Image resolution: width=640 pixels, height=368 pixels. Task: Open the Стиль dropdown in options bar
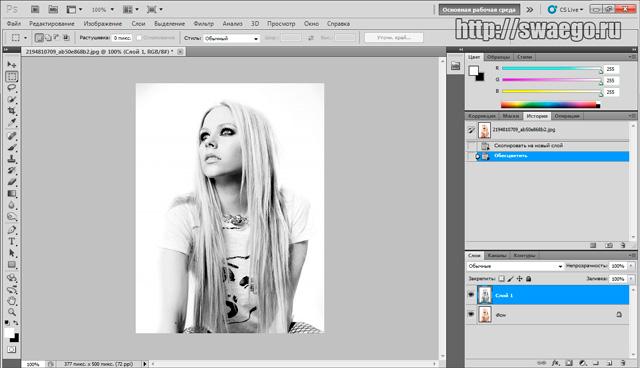[231, 38]
